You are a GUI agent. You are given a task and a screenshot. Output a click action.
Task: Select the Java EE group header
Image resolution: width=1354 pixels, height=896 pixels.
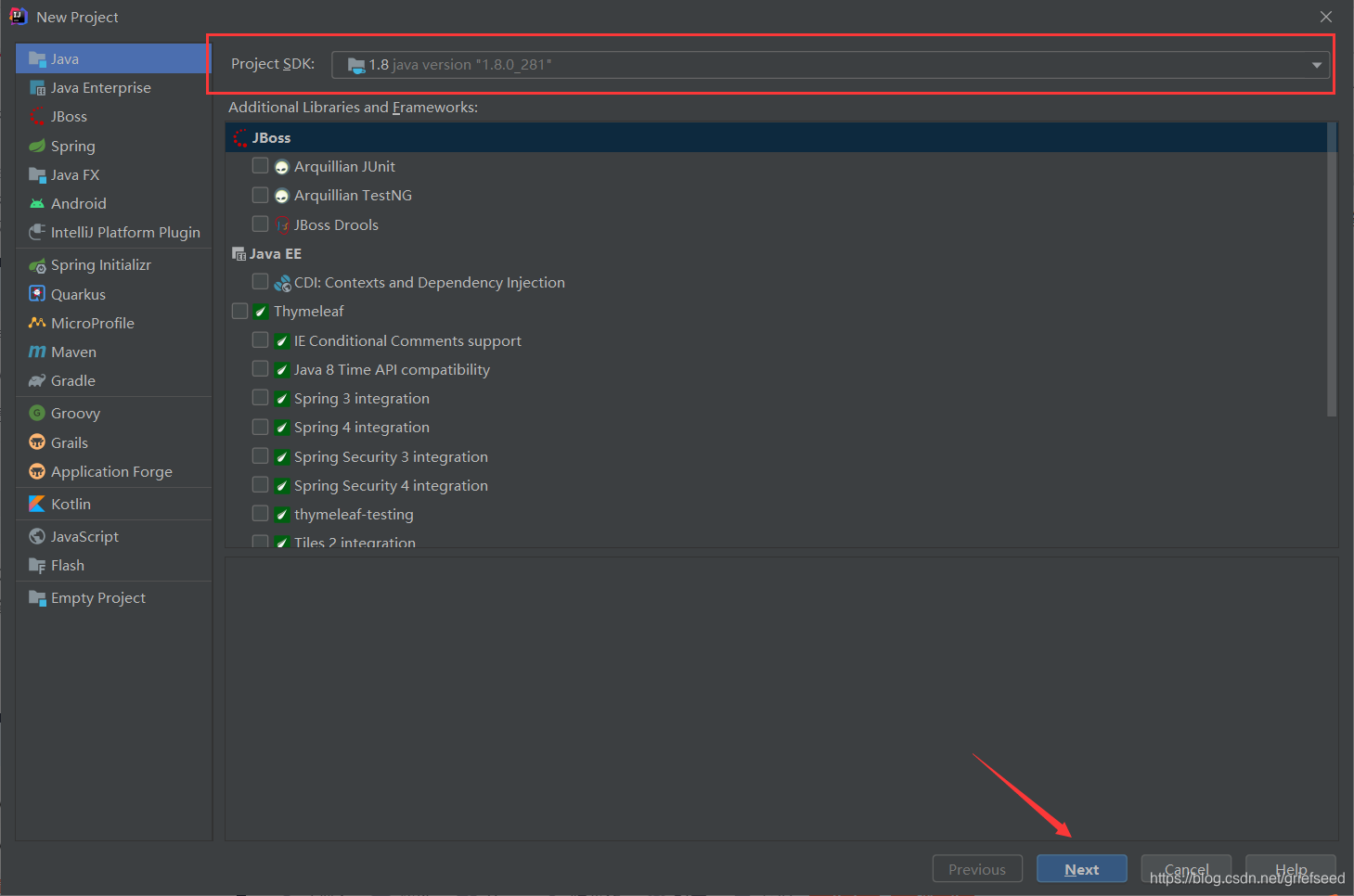[776, 253]
